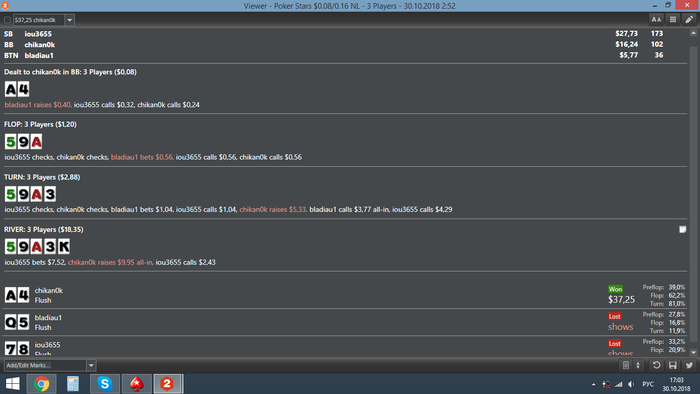This screenshot has height=394, width=700.
Task: Click the flop board cards 5 9 A
Action: [24, 142]
